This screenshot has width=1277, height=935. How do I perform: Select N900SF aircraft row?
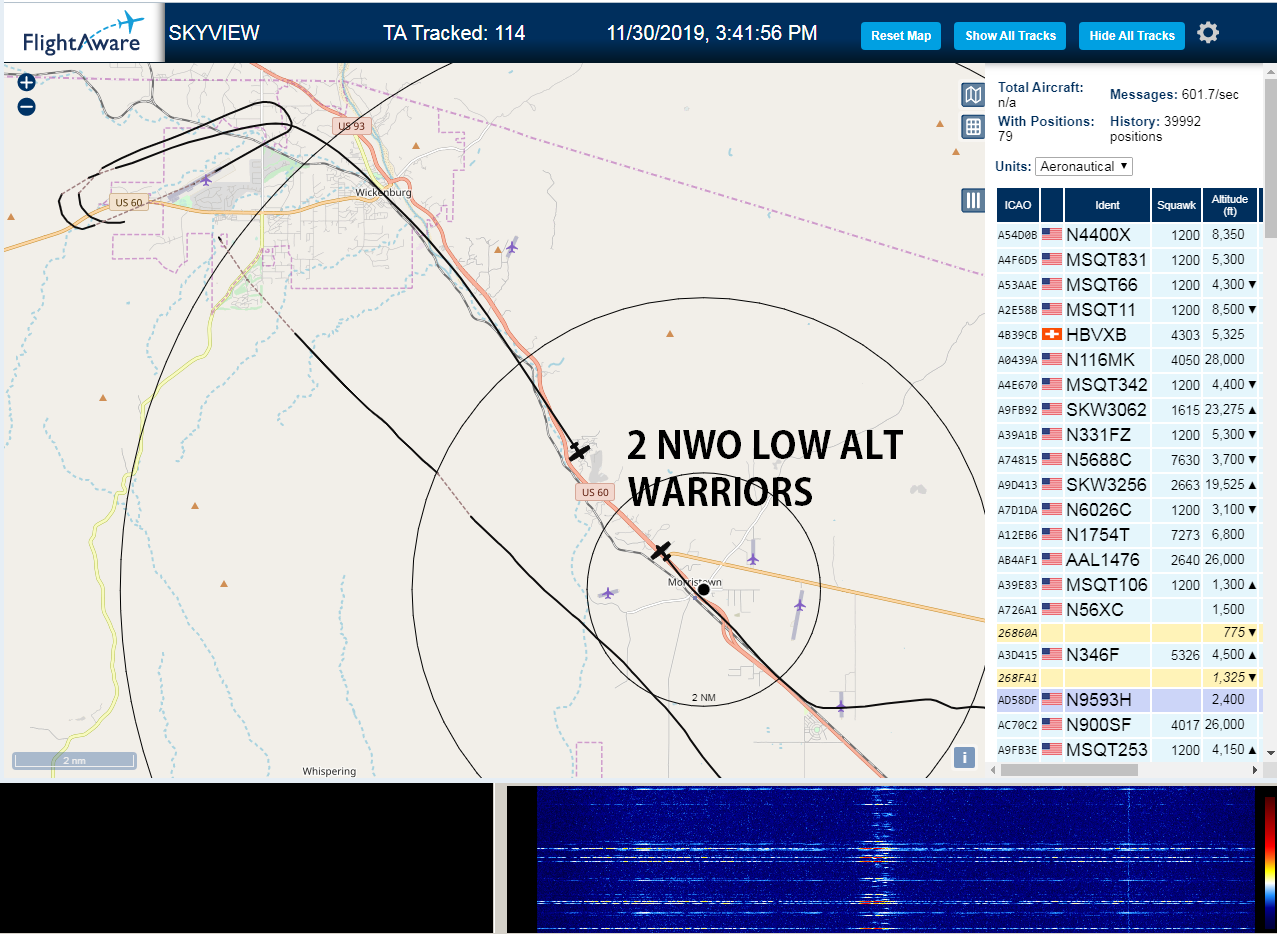point(1128,724)
